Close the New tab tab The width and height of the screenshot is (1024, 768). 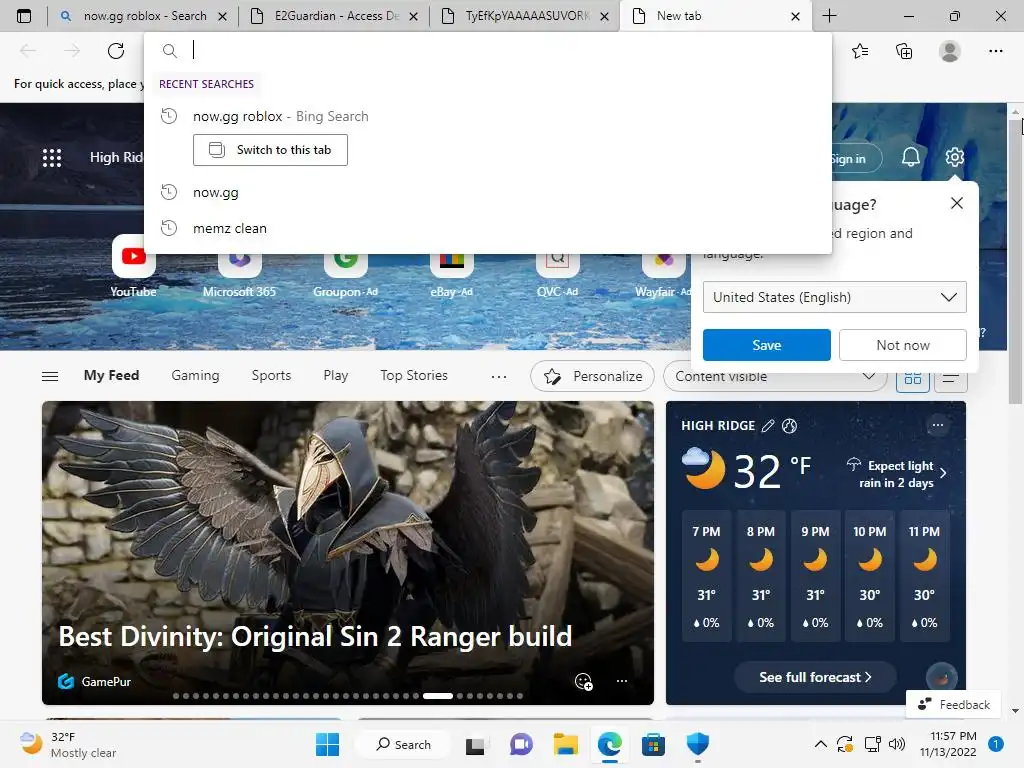[x=795, y=16]
